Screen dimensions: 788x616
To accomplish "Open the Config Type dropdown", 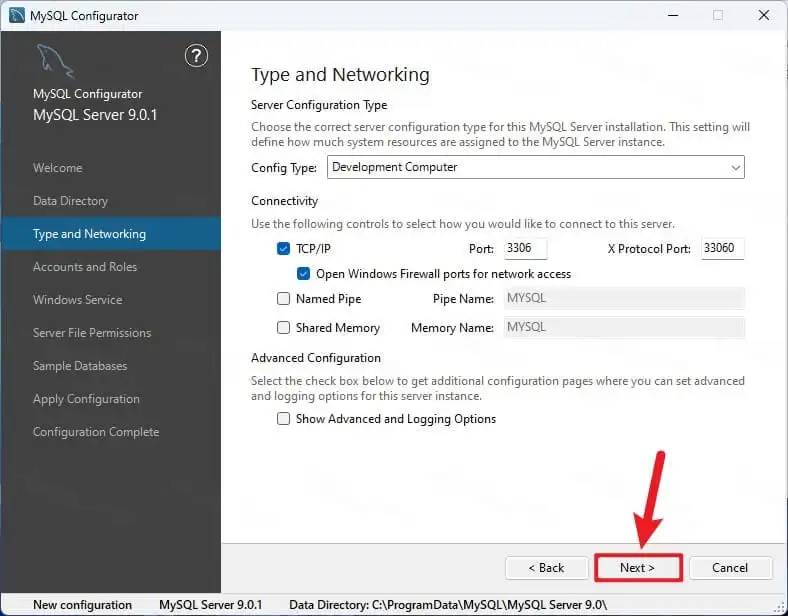I will point(536,167).
